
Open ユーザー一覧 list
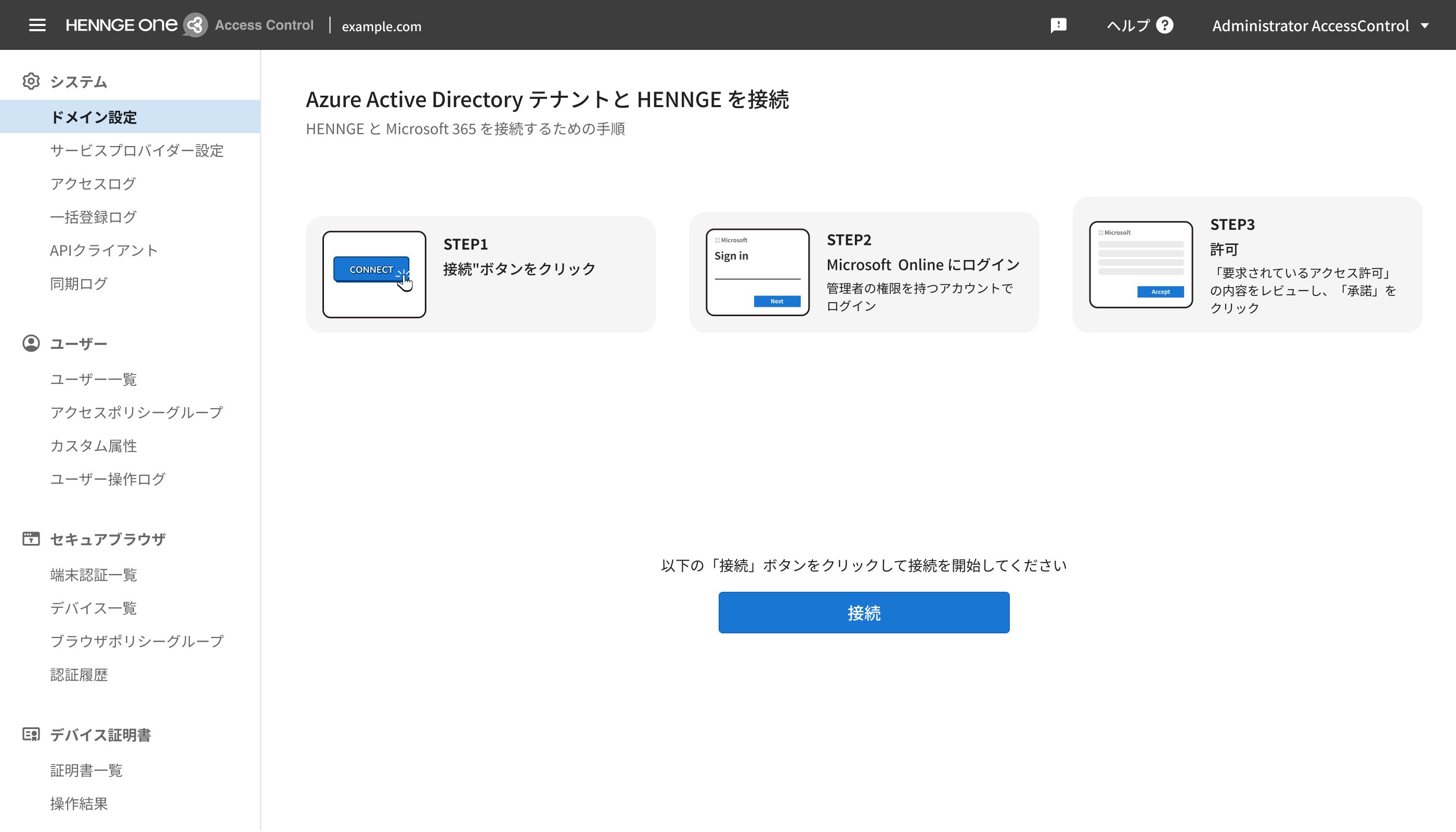pyautogui.click(x=93, y=379)
